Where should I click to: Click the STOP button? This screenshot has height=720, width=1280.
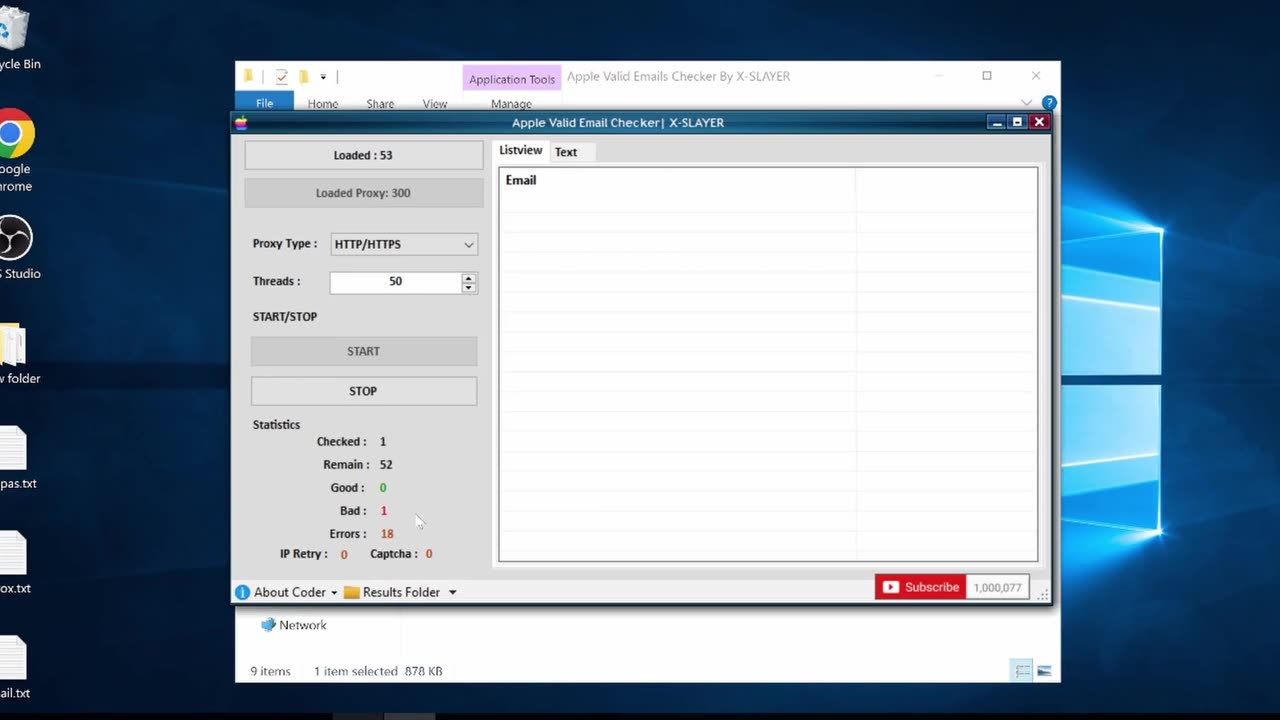pyautogui.click(x=364, y=391)
